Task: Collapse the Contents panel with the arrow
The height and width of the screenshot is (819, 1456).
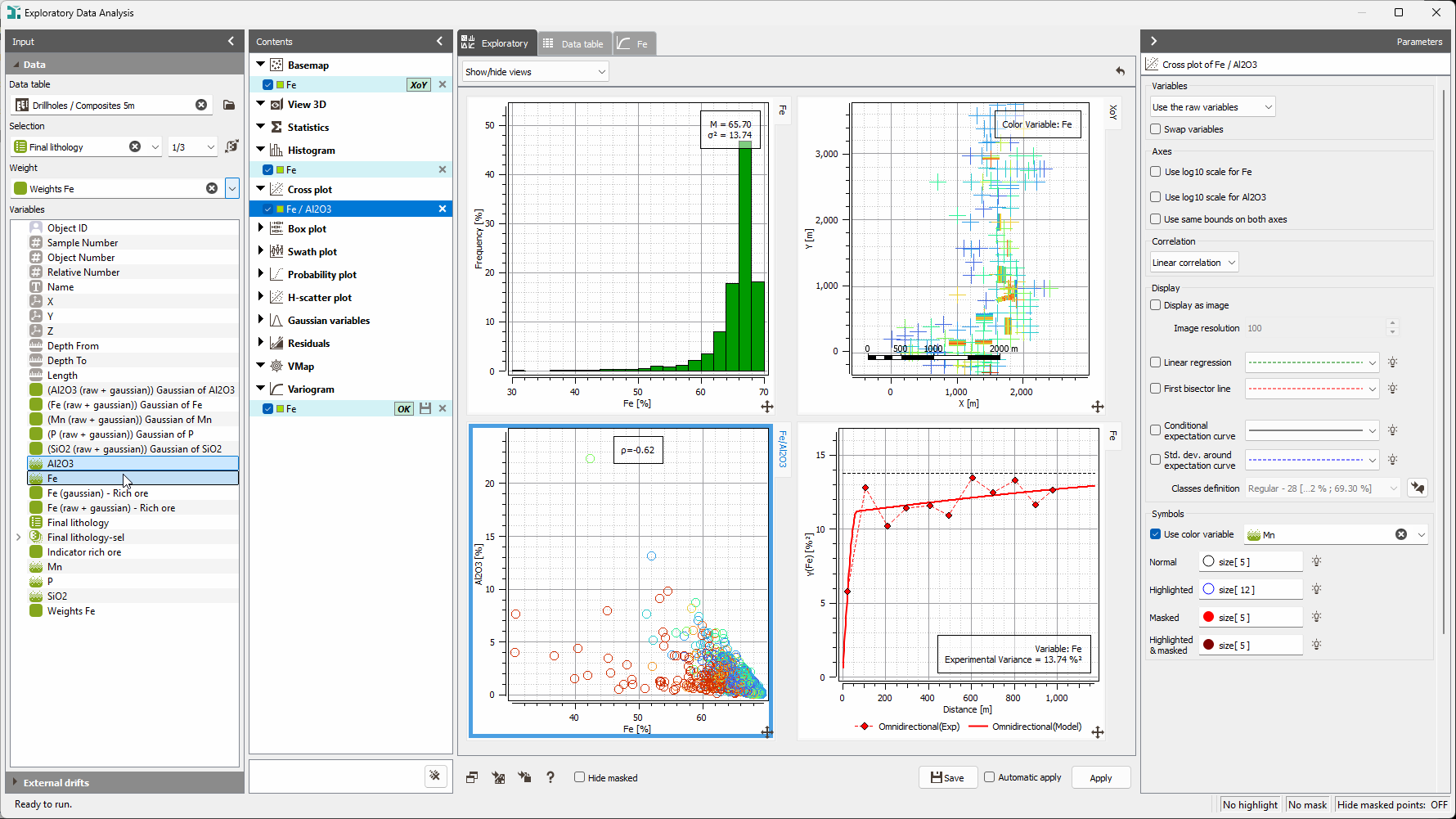Action: pos(439,41)
